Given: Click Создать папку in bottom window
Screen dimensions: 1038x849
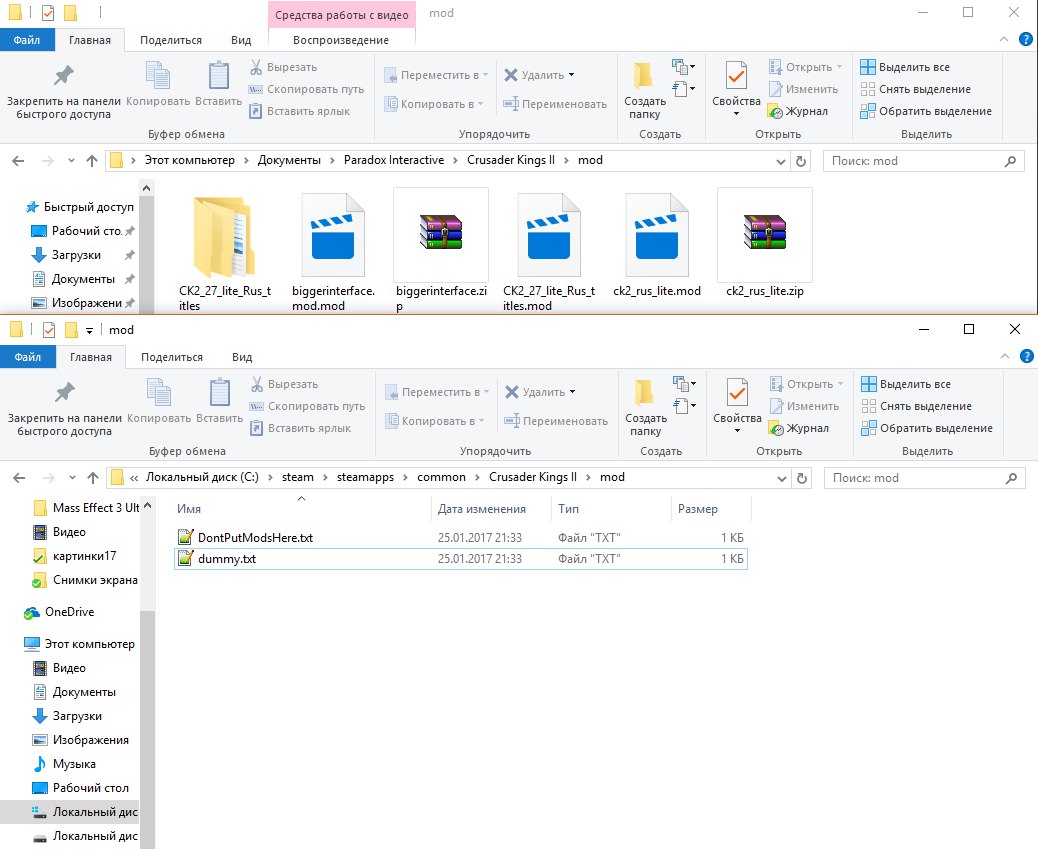Looking at the screenshot, I should click(x=646, y=409).
